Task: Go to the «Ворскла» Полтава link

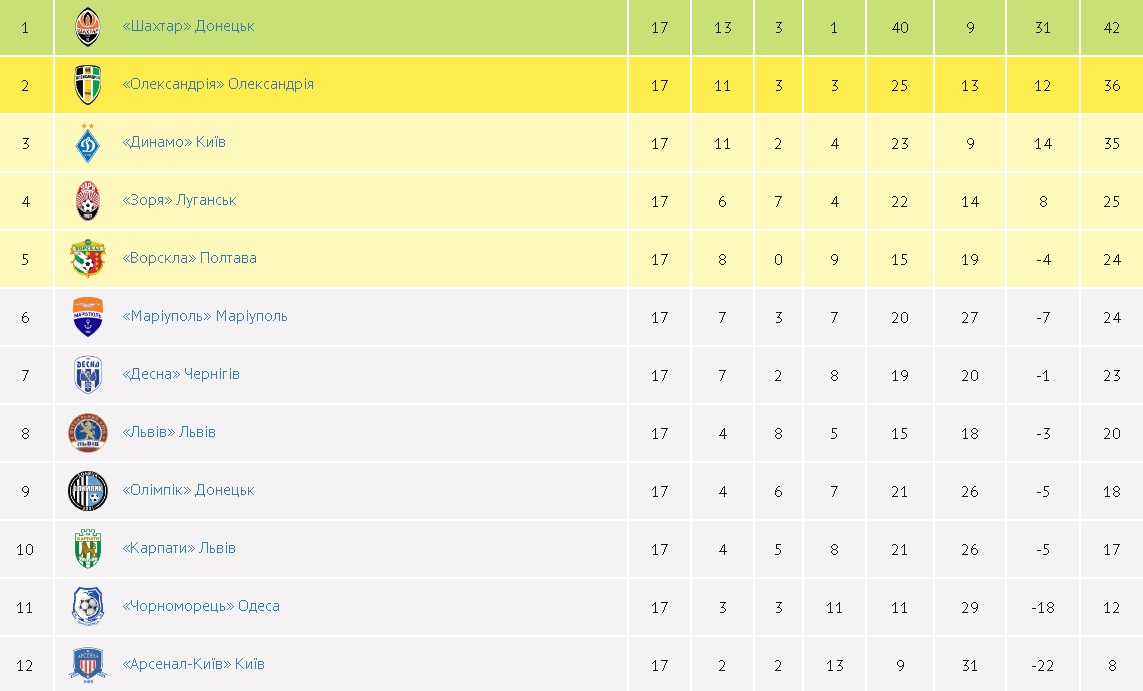Action: pyautogui.click(x=189, y=258)
